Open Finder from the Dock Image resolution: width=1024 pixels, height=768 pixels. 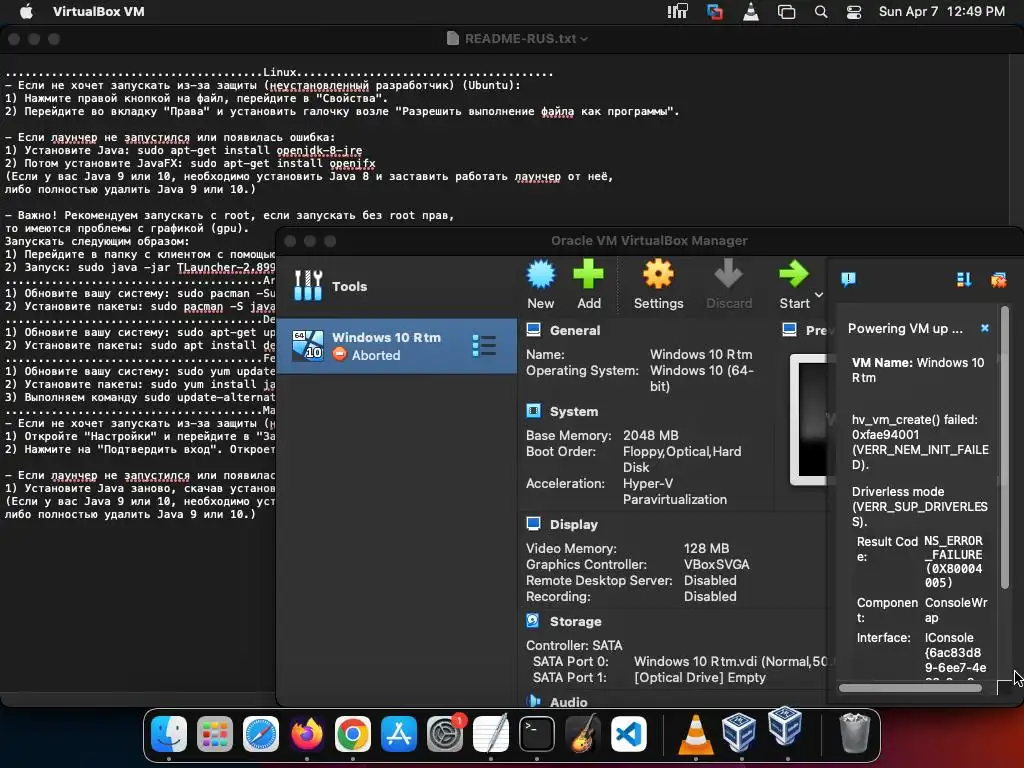(169, 734)
